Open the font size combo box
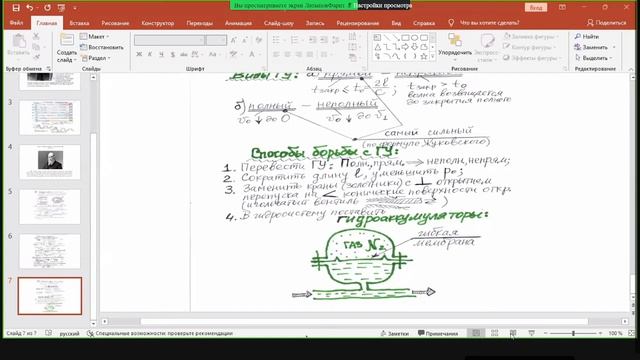 point(216,40)
